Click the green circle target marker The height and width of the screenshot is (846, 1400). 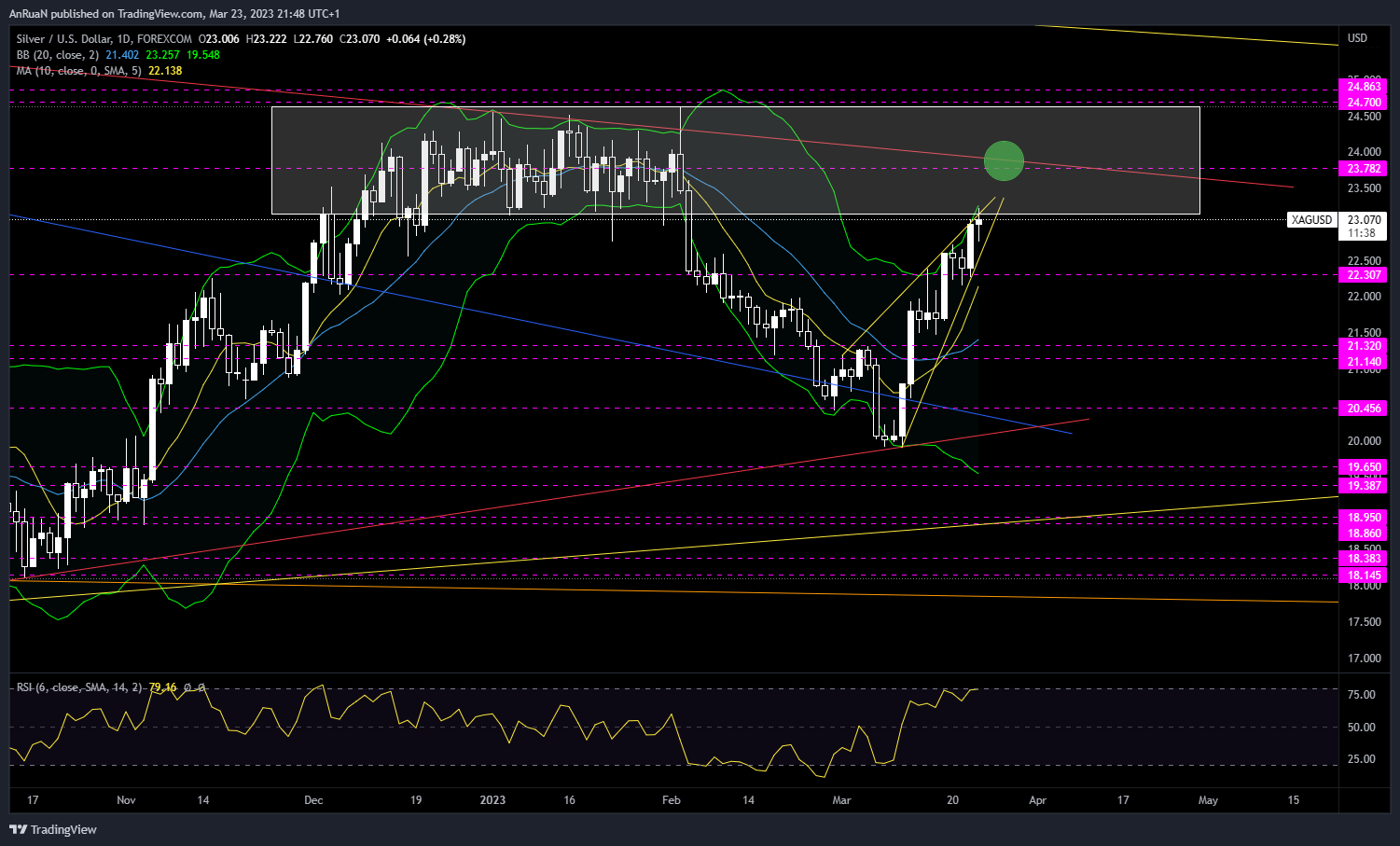point(1004,160)
